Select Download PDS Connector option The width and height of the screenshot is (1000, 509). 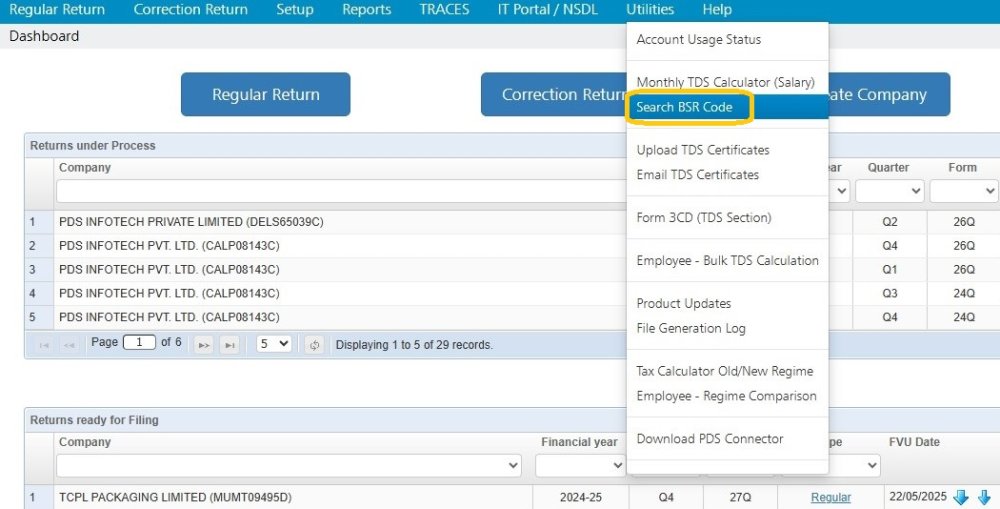710,439
